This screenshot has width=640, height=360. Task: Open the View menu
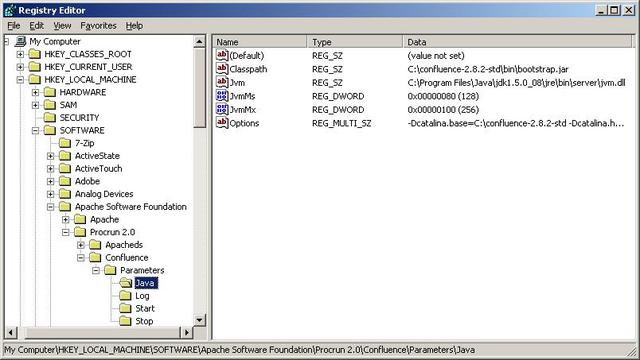coord(62,26)
